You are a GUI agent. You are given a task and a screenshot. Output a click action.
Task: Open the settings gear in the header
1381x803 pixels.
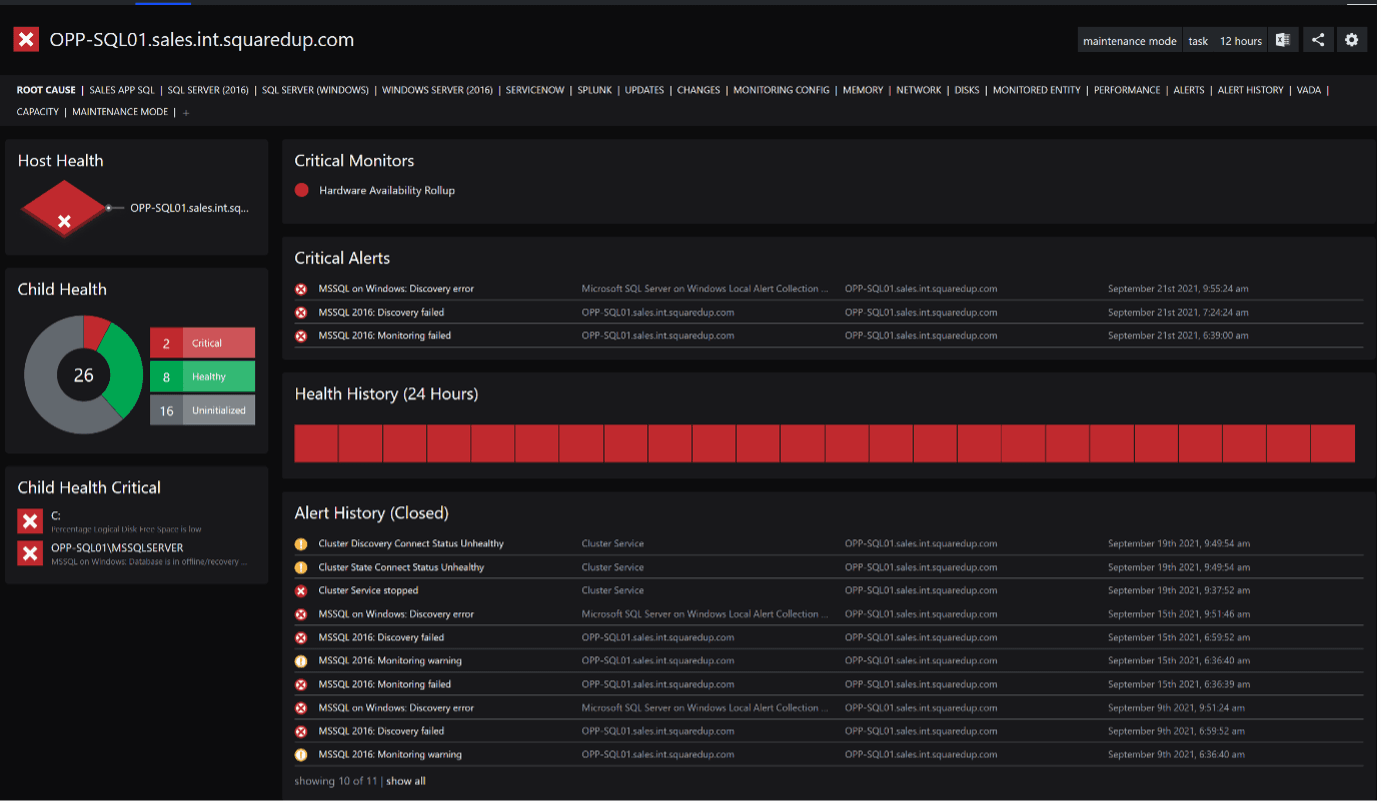pyautogui.click(x=1352, y=40)
